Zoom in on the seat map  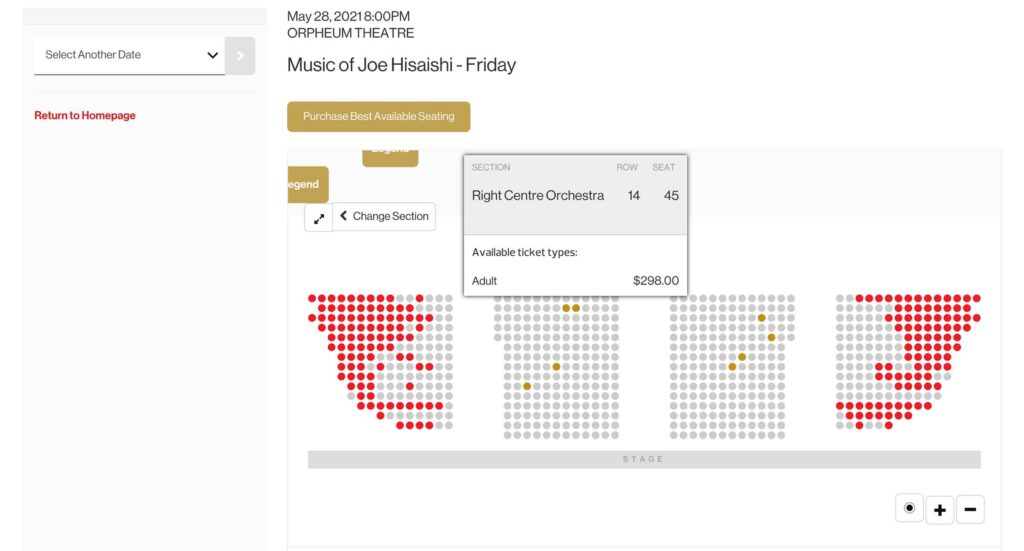939,510
